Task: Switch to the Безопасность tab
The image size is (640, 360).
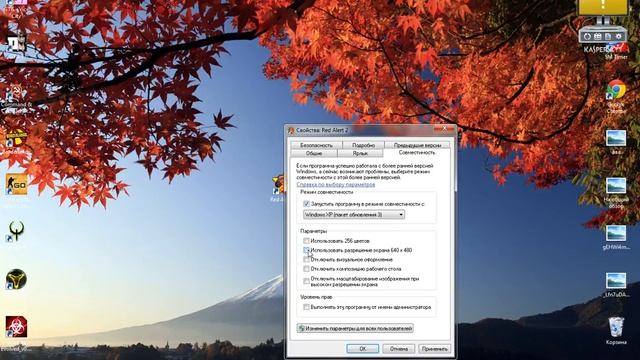Action: pyautogui.click(x=316, y=145)
